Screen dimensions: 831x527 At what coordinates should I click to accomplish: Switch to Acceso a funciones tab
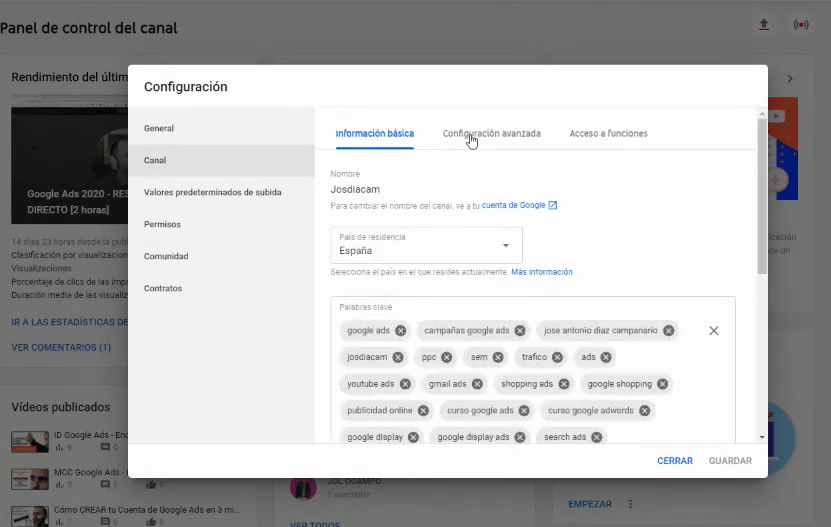608,134
